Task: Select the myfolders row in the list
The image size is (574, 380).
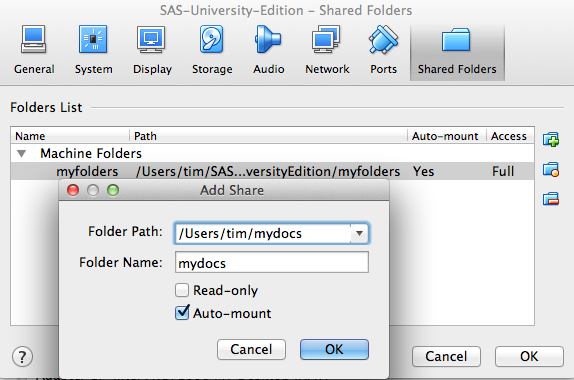Action: [x=272, y=171]
